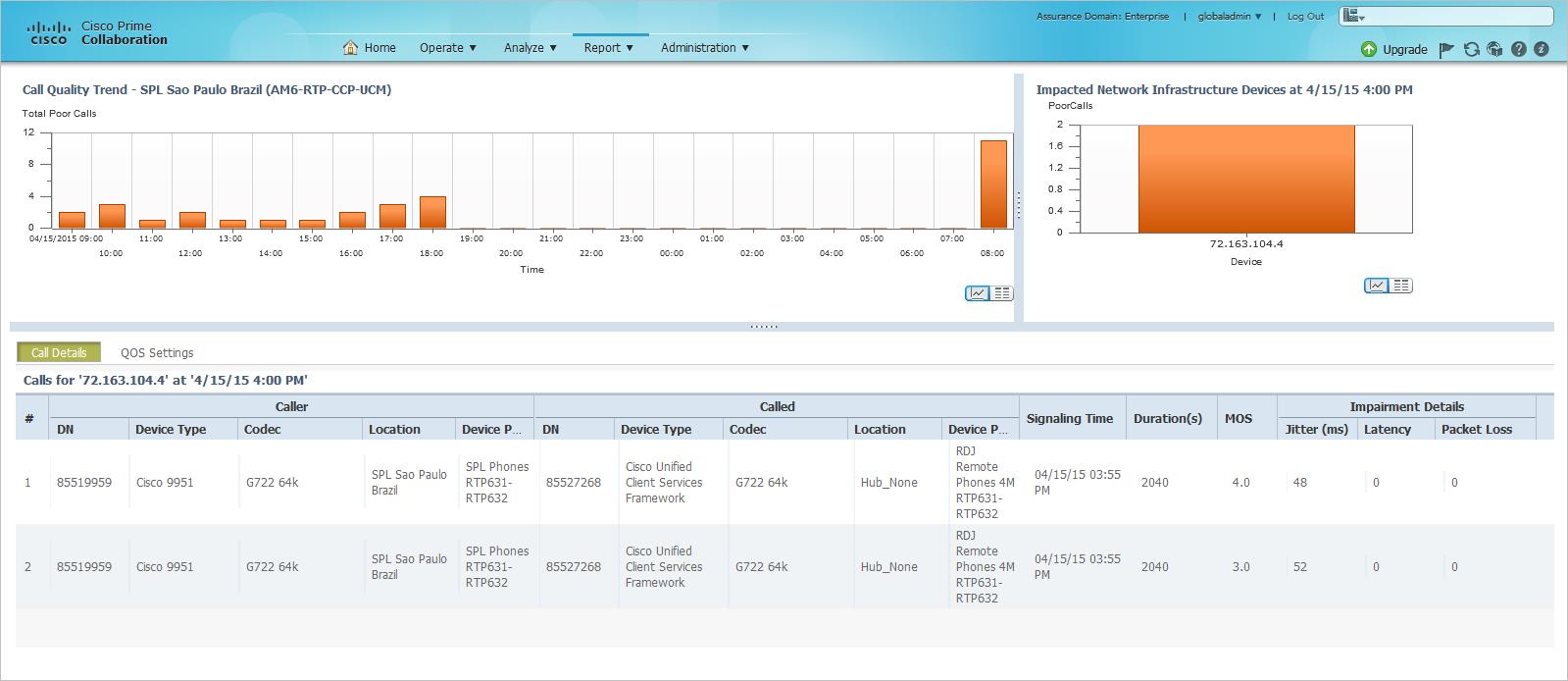Viewport: 1568px width, 681px height.
Task: Click the 17:00 bar in trend chart
Action: click(392, 216)
